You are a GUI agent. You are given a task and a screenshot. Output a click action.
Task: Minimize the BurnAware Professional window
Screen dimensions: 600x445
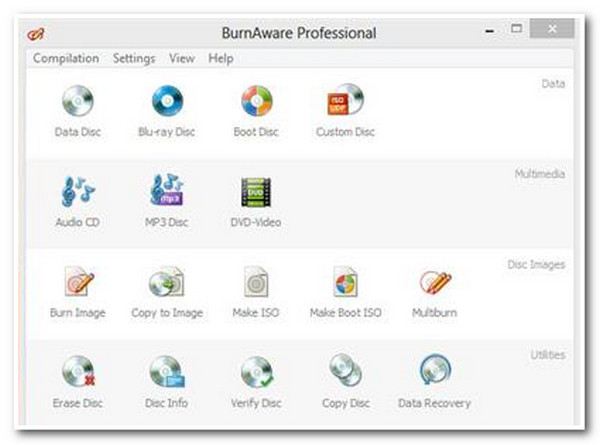point(489,30)
